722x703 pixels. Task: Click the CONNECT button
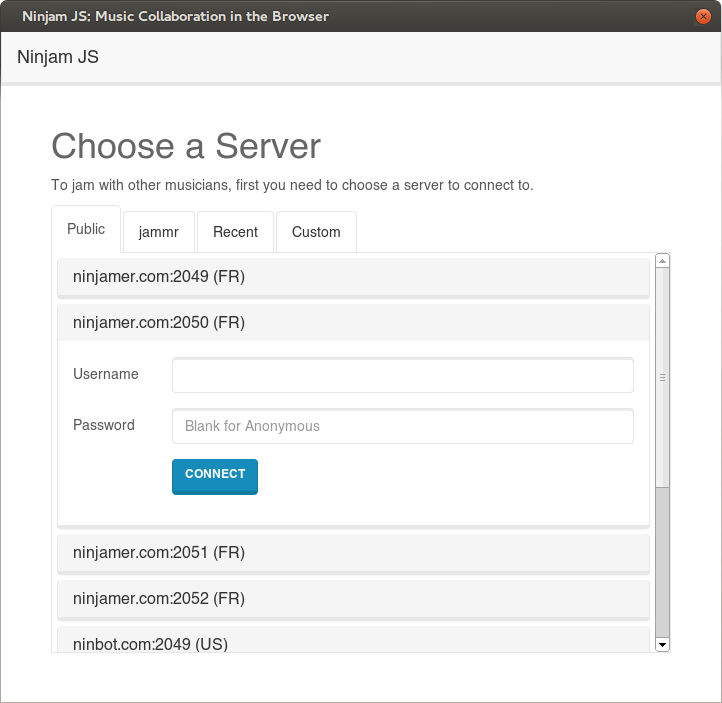click(215, 476)
